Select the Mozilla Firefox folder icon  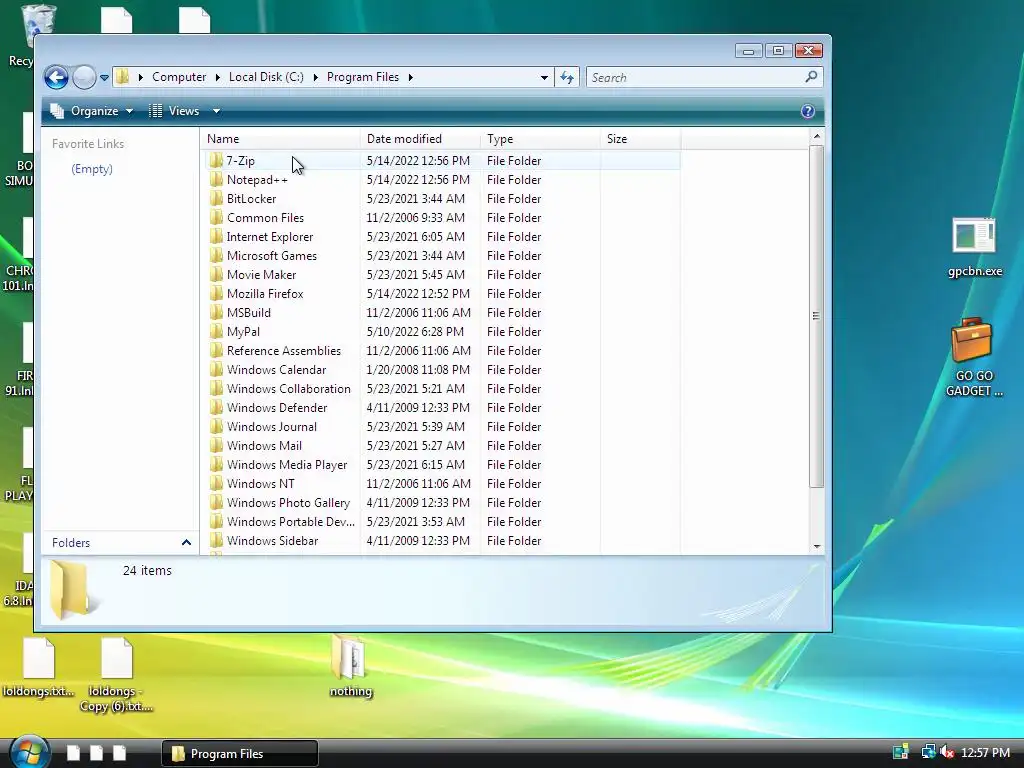(216, 293)
